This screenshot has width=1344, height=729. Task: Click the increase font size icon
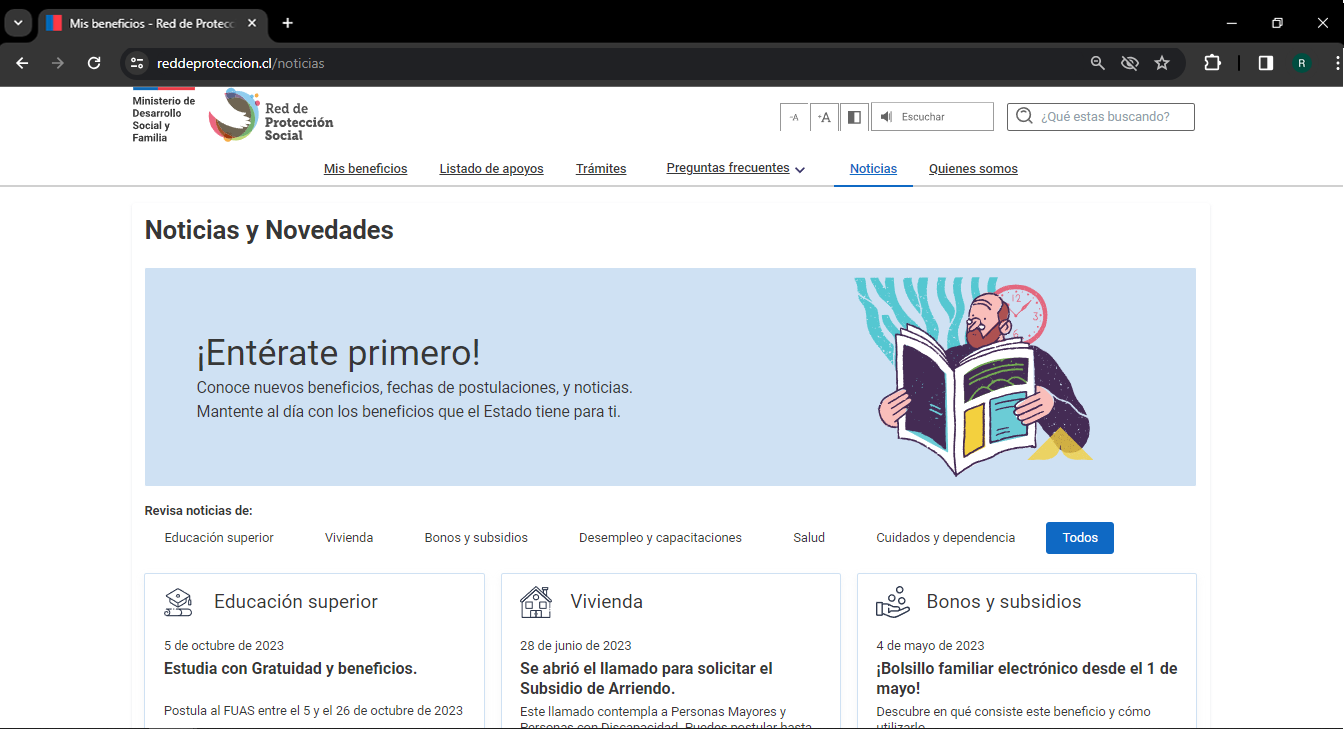pos(824,117)
